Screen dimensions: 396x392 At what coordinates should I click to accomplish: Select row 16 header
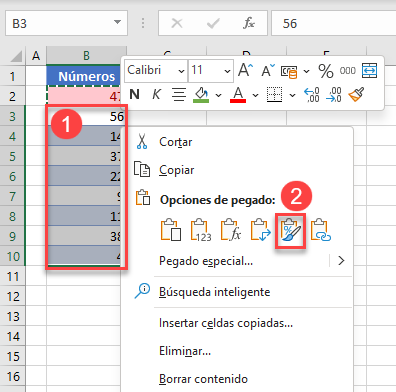[x=12, y=376]
